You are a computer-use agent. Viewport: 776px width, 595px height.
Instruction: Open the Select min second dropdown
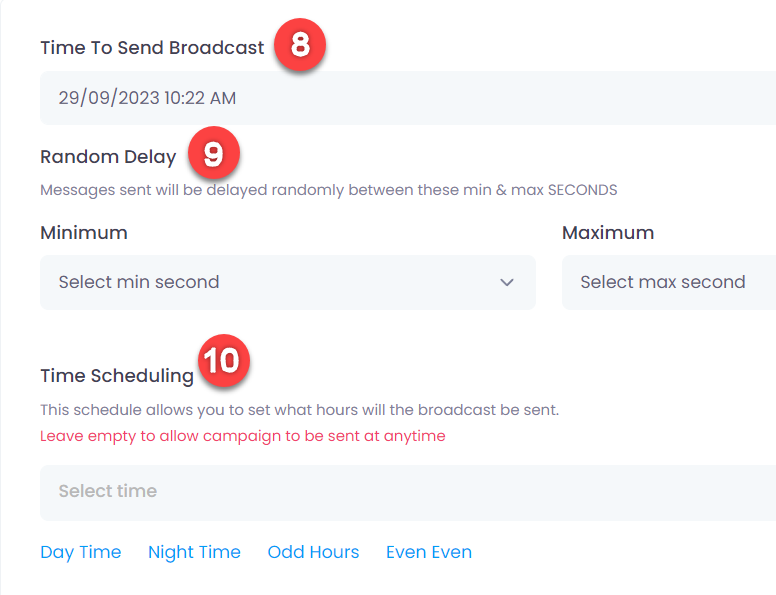click(288, 283)
